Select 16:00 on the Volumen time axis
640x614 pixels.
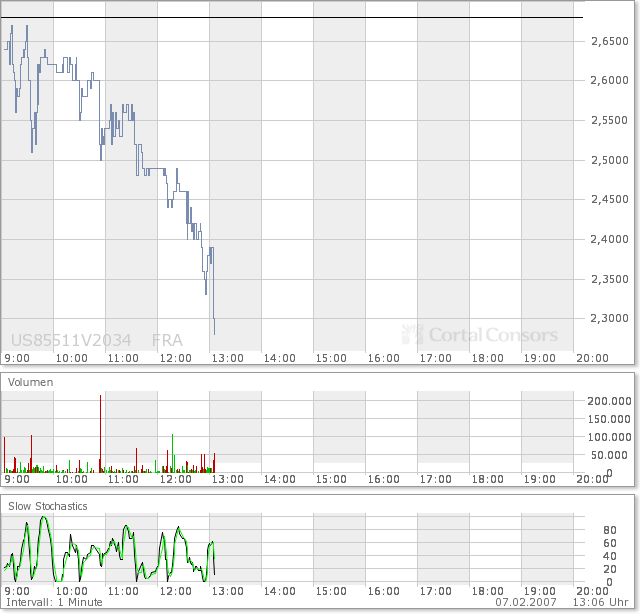coord(384,479)
